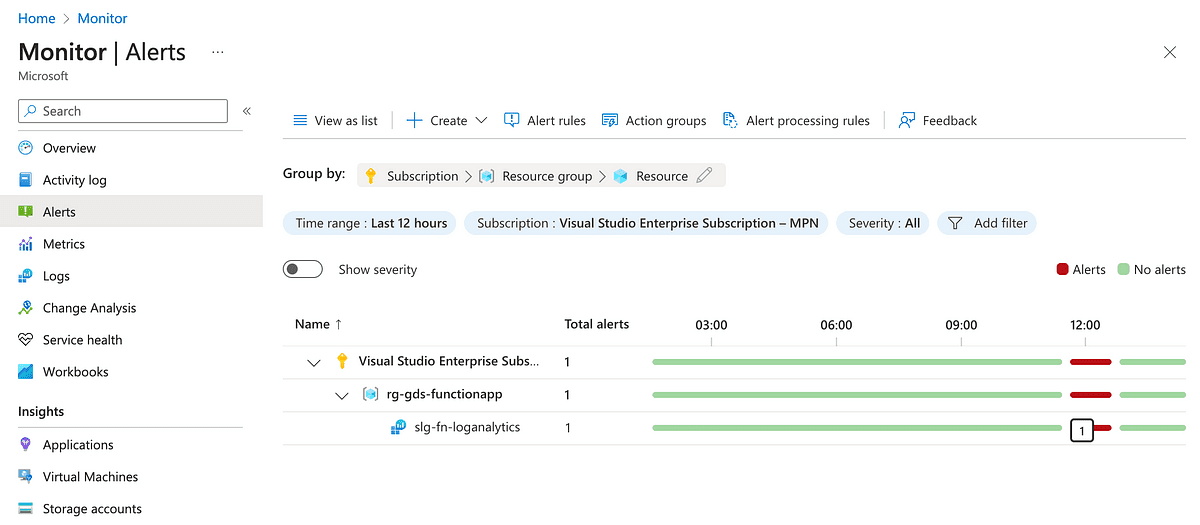Collapse the rg-gds-functionapp resource group
Viewport: 1200px width, 525px height.
click(342, 395)
